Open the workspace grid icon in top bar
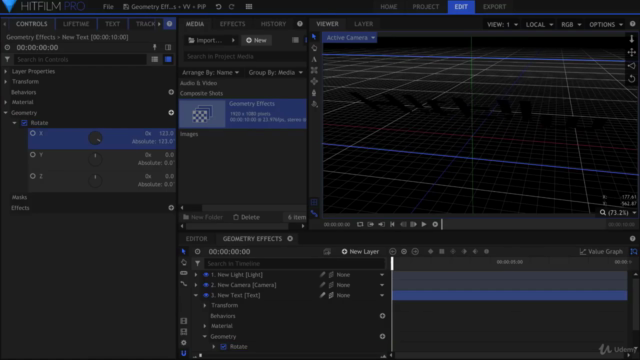The width and height of the screenshot is (640, 360). 249,7
